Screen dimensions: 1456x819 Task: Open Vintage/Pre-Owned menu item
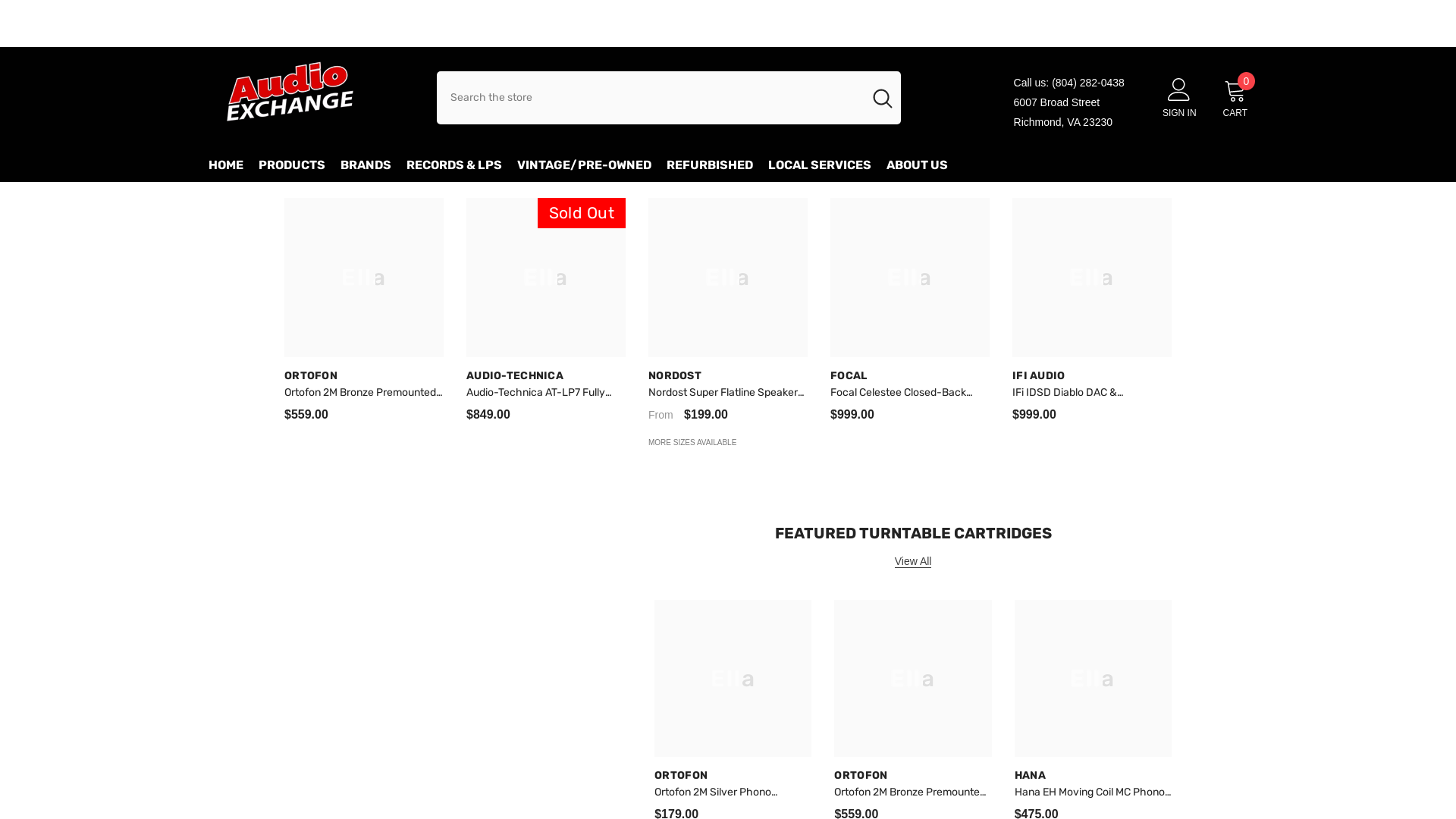click(x=584, y=165)
